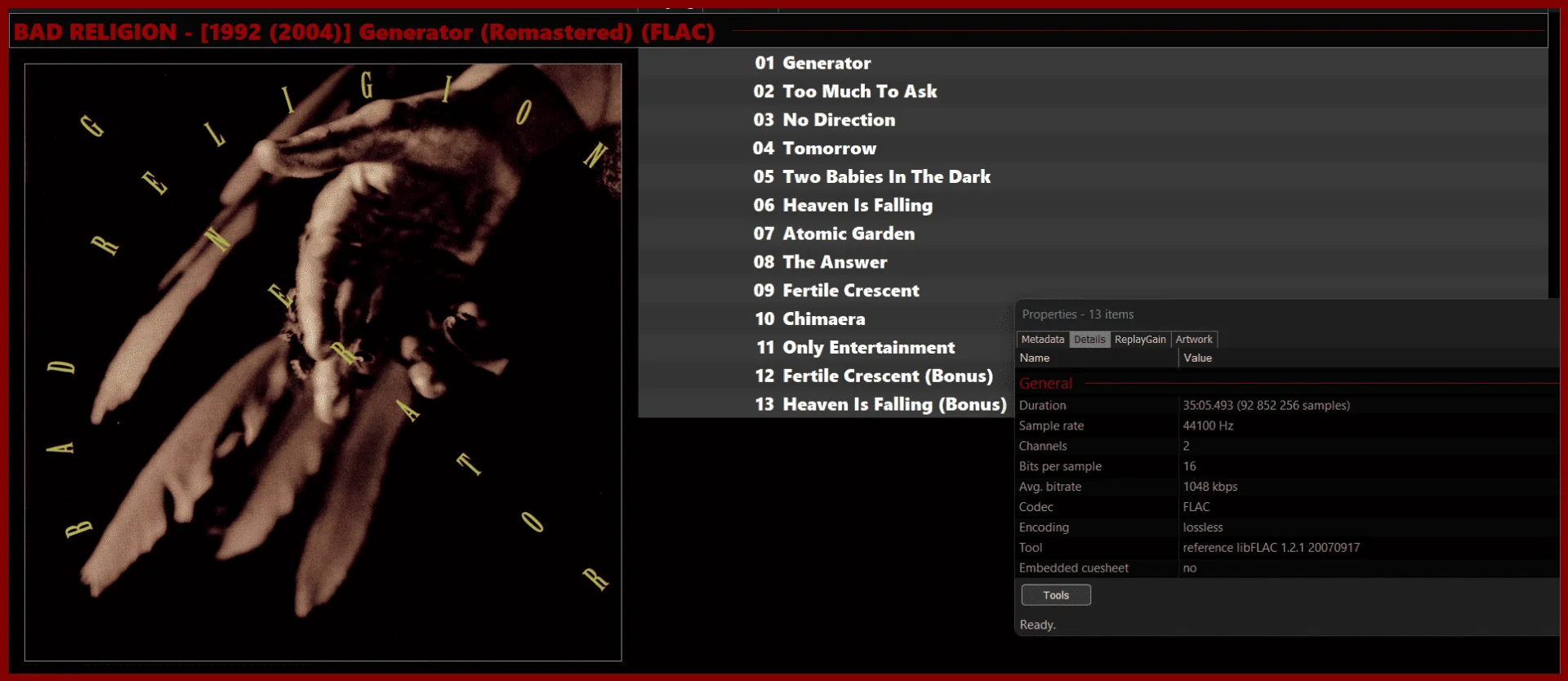Viewport: 1568px width, 681px height.
Task: Select the Encoding property row
Action: [x=1288, y=528]
